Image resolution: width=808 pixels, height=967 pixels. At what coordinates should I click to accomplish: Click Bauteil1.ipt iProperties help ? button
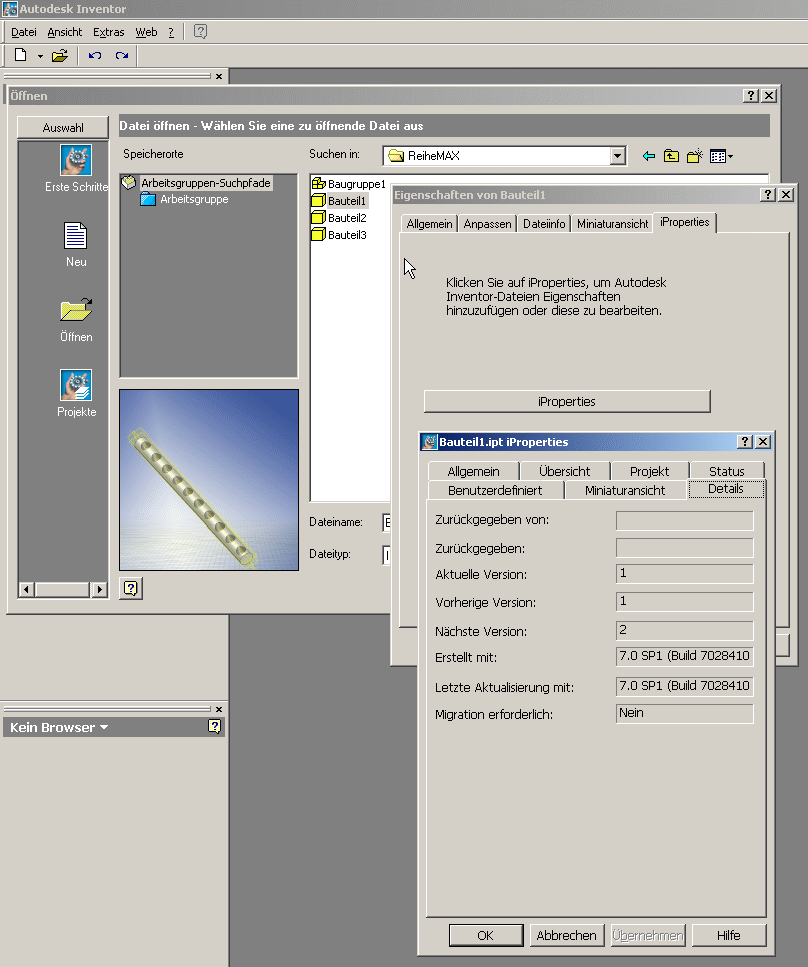pyautogui.click(x=744, y=442)
